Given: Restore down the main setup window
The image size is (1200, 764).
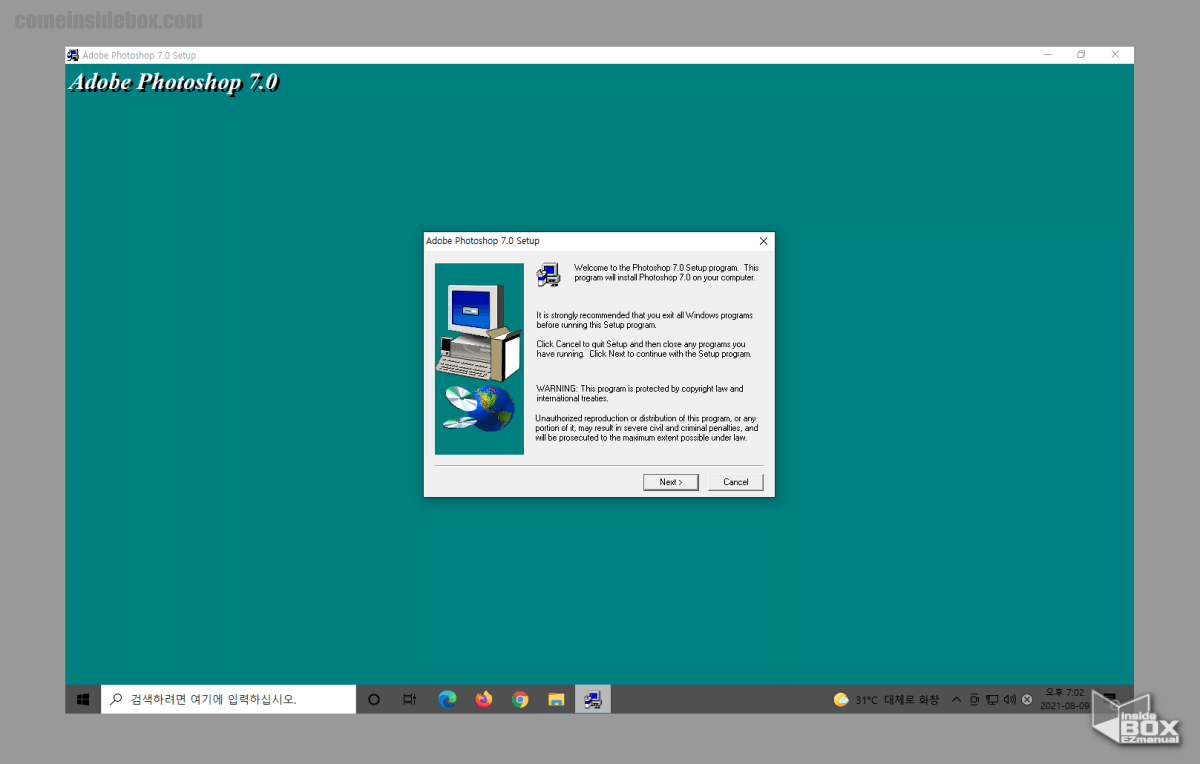Looking at the screenshot, I should pos(1081,55).
